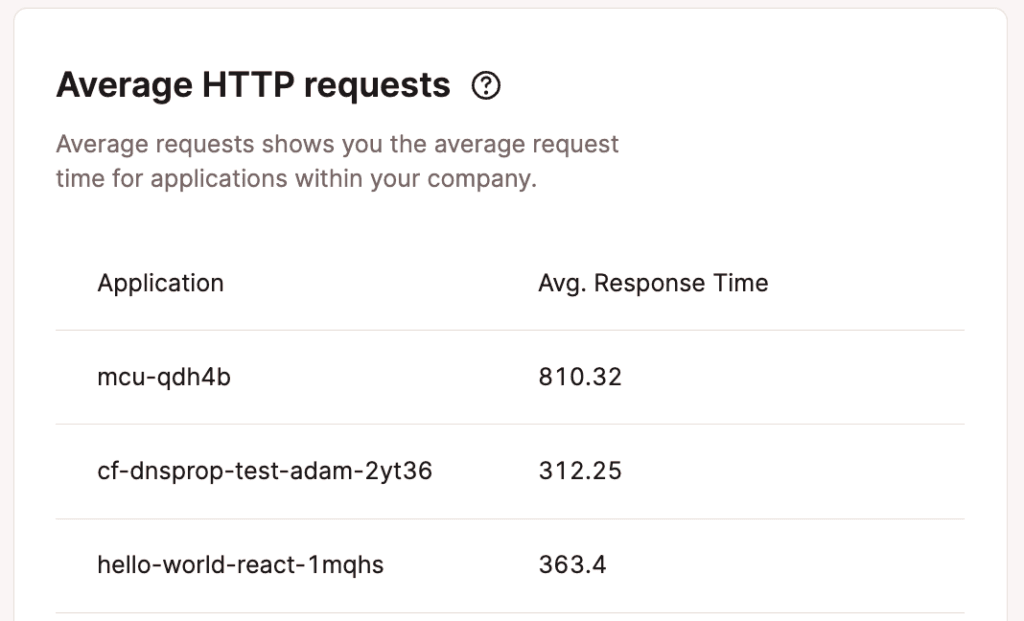This screenshot has height=621, width=1024.
Task: Click the "Average HTTP requests" heading
Action: pyautogui.click(x=253, y=86)
